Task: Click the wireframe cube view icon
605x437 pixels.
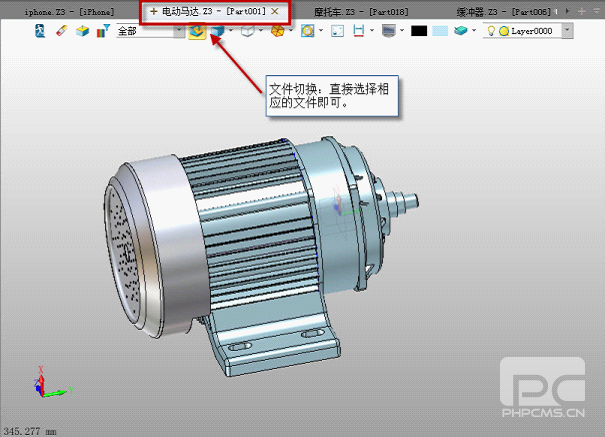Action: (x=246, y=31)
